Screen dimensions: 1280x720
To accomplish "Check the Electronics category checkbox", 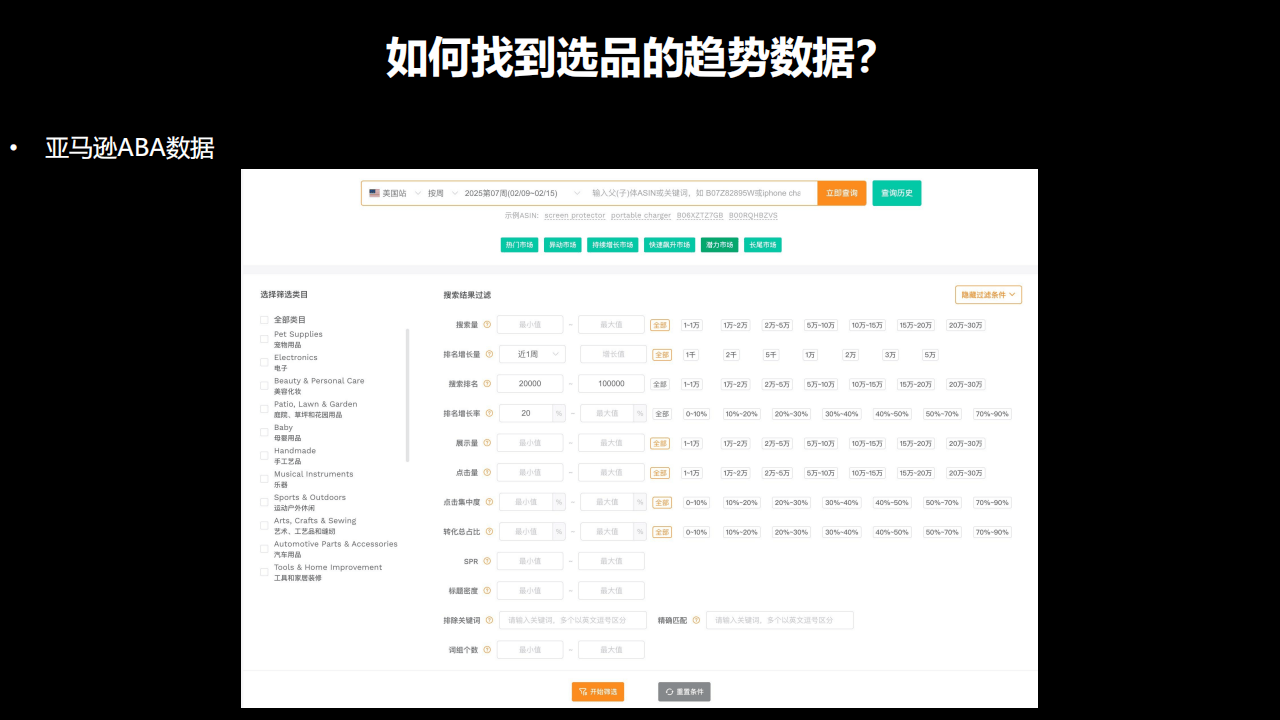I will (264, 362).
